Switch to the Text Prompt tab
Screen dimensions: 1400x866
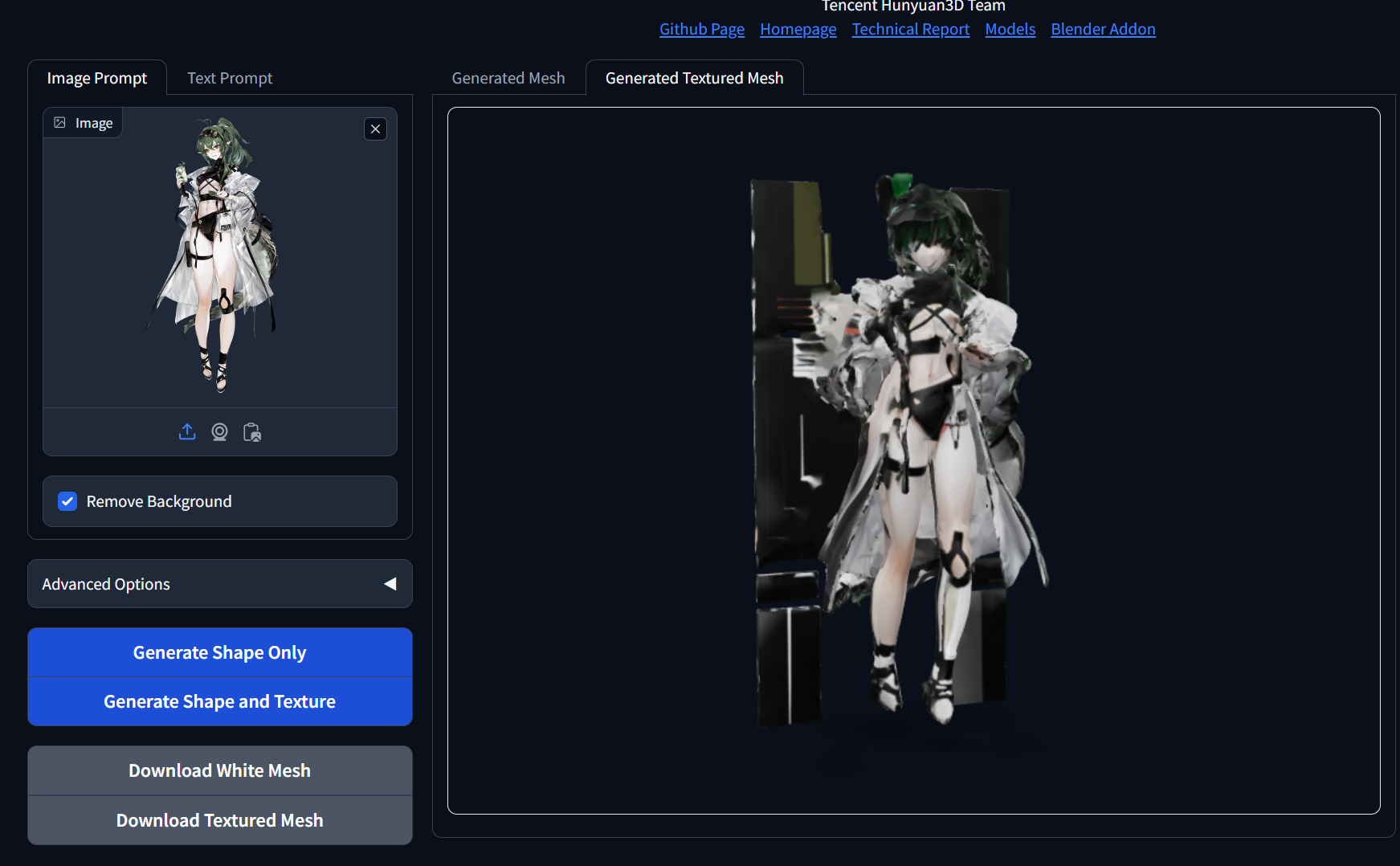(230, 78)
